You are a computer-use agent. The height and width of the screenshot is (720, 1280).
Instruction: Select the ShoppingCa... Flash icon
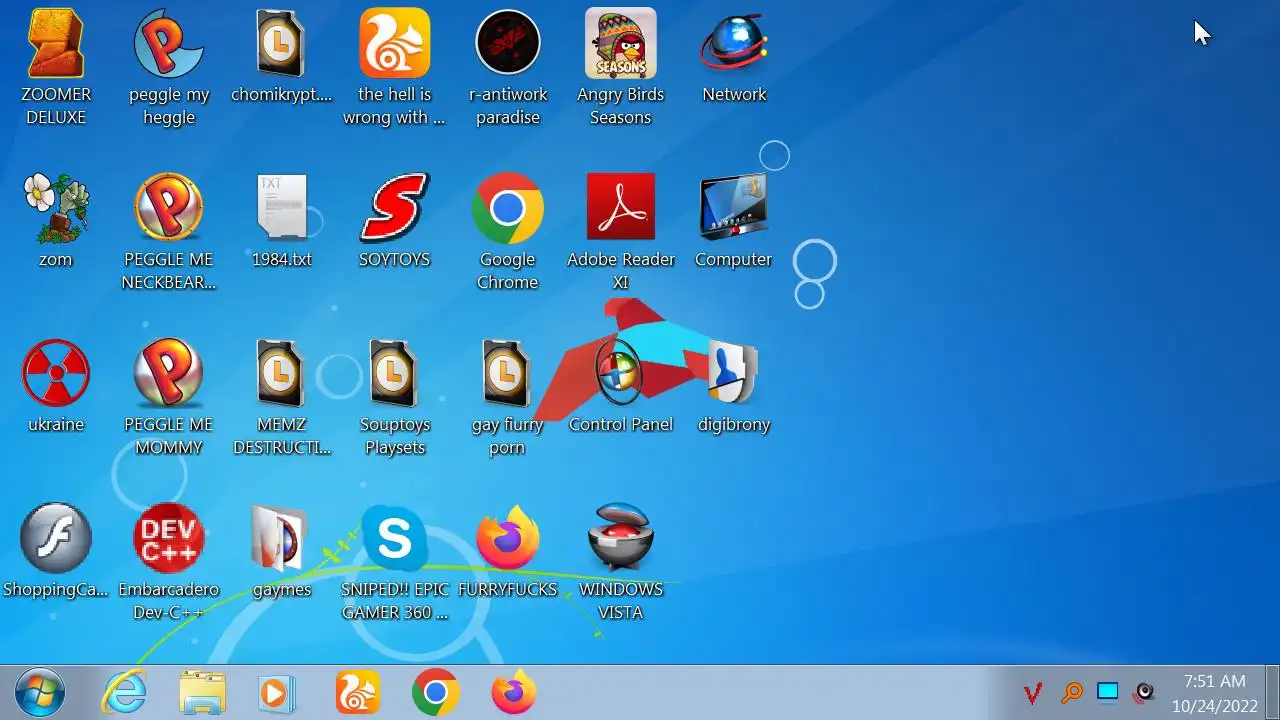(56, 538)
